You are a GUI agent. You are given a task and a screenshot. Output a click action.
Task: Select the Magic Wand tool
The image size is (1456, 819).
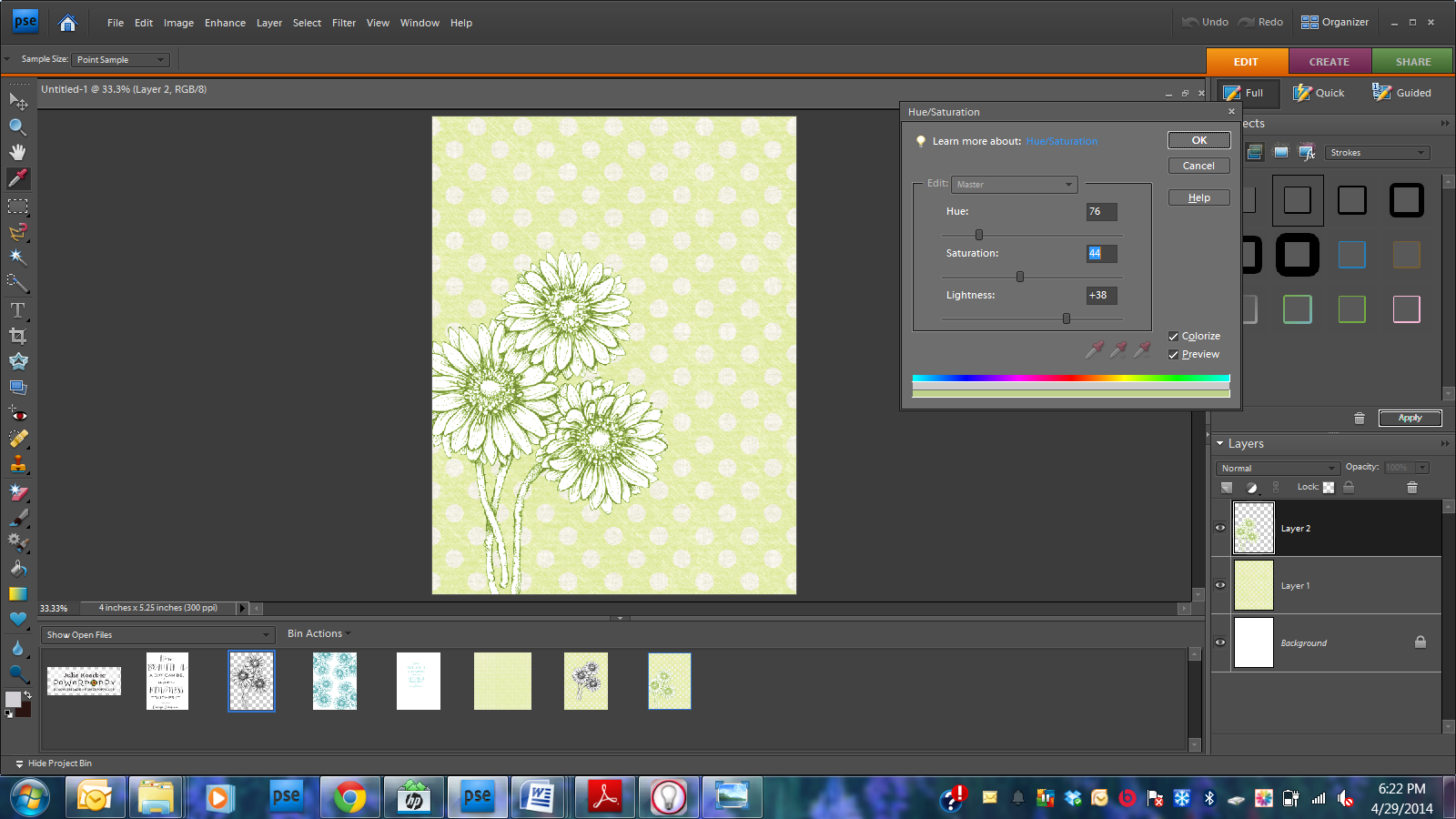coord(17,258)
